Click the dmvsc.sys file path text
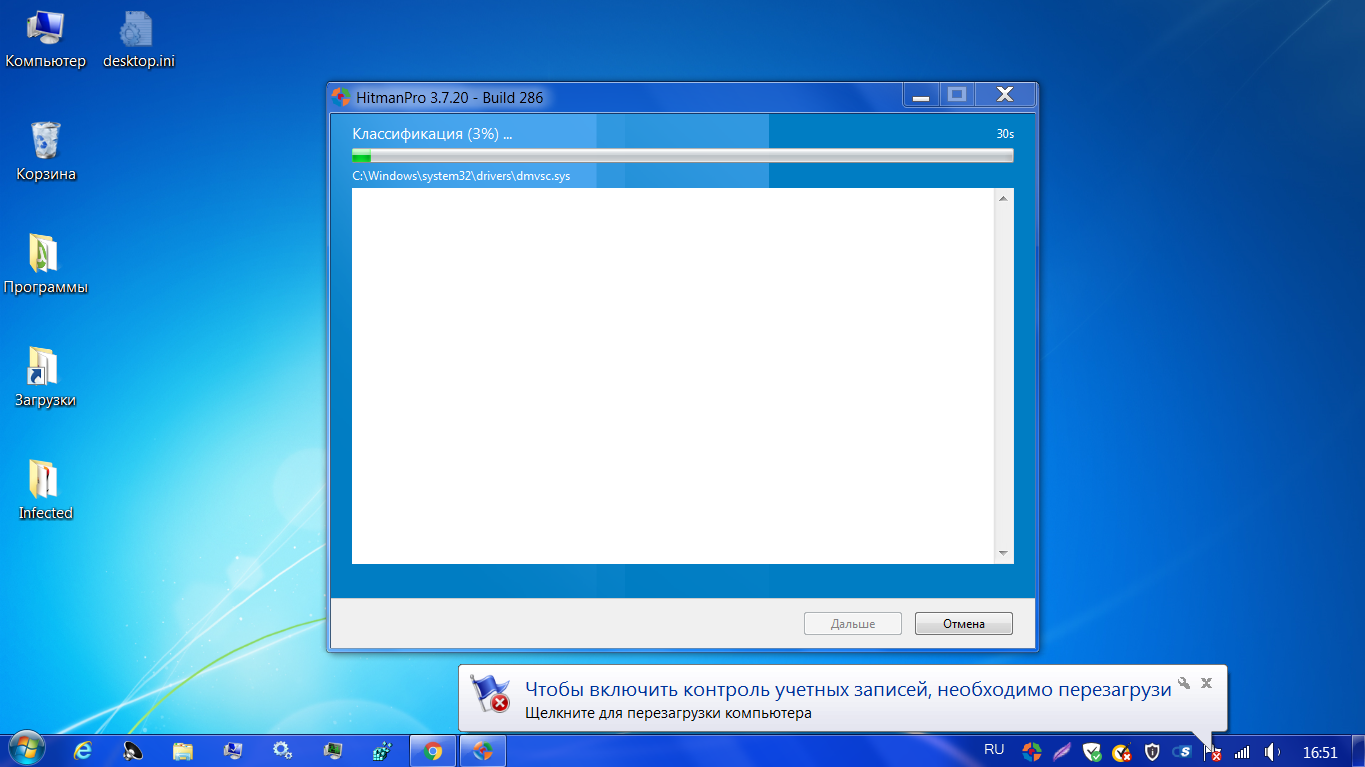1365x767 pixels. click(x=461, y=176)
